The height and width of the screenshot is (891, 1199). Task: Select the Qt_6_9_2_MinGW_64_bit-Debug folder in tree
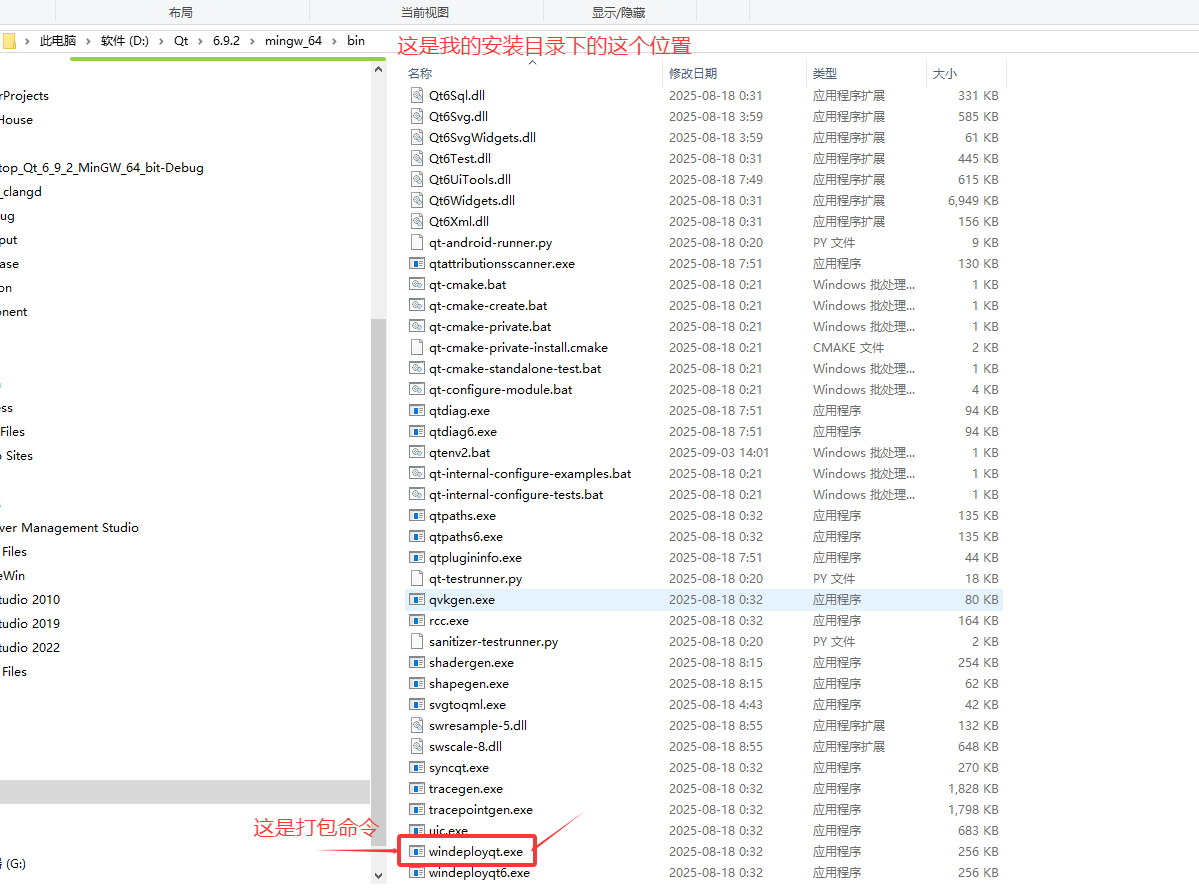[102, 167]
